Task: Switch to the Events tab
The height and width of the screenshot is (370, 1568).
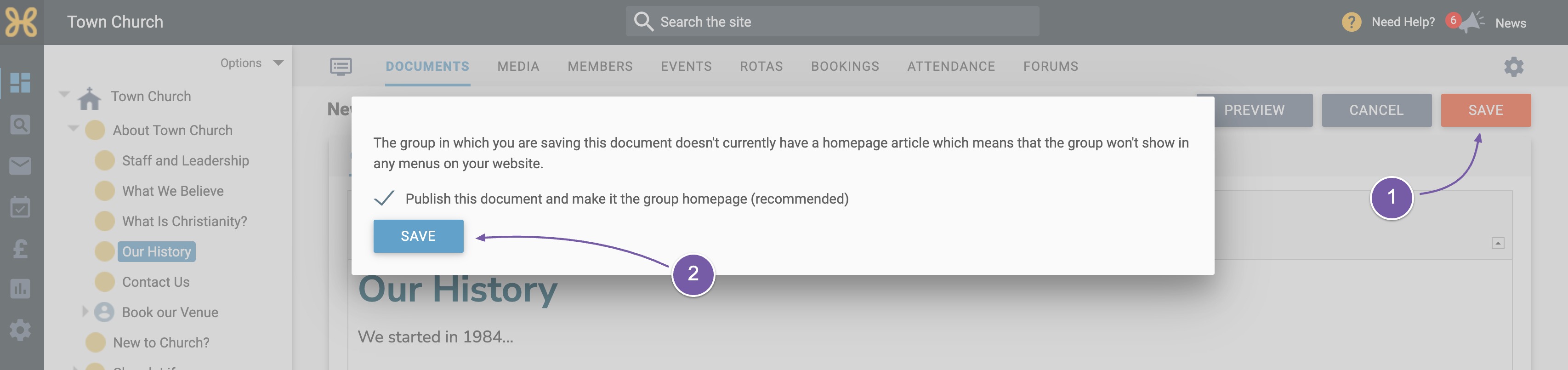Action: (x=686, y=66)
